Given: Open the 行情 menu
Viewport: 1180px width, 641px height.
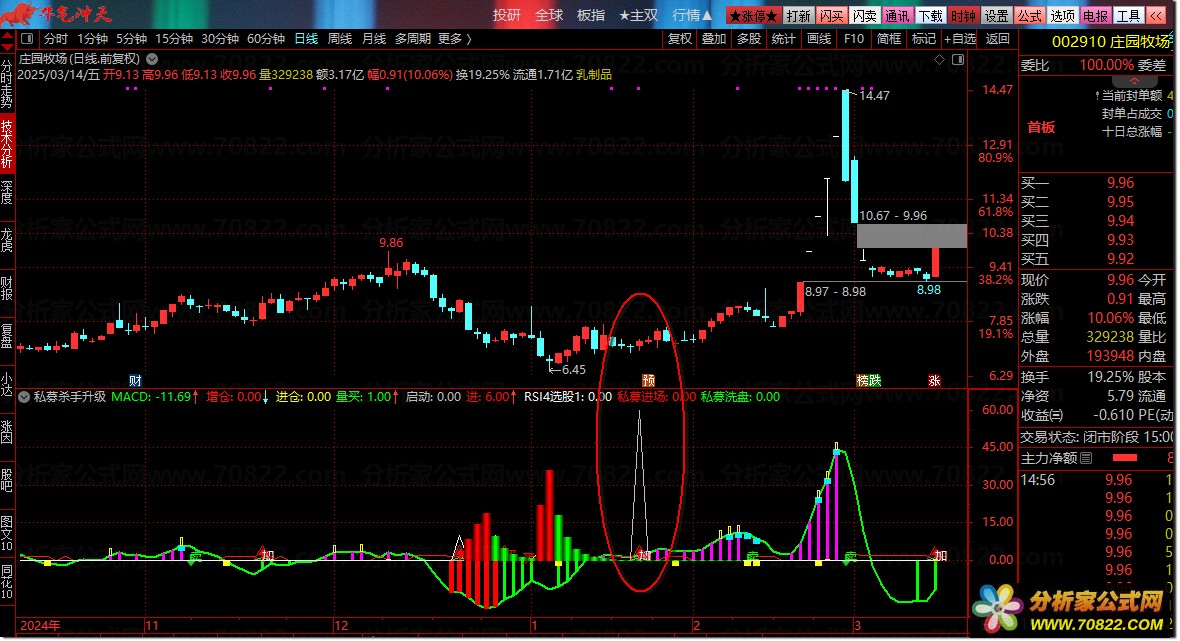Looking at the screenshot, I should (692, 16).
